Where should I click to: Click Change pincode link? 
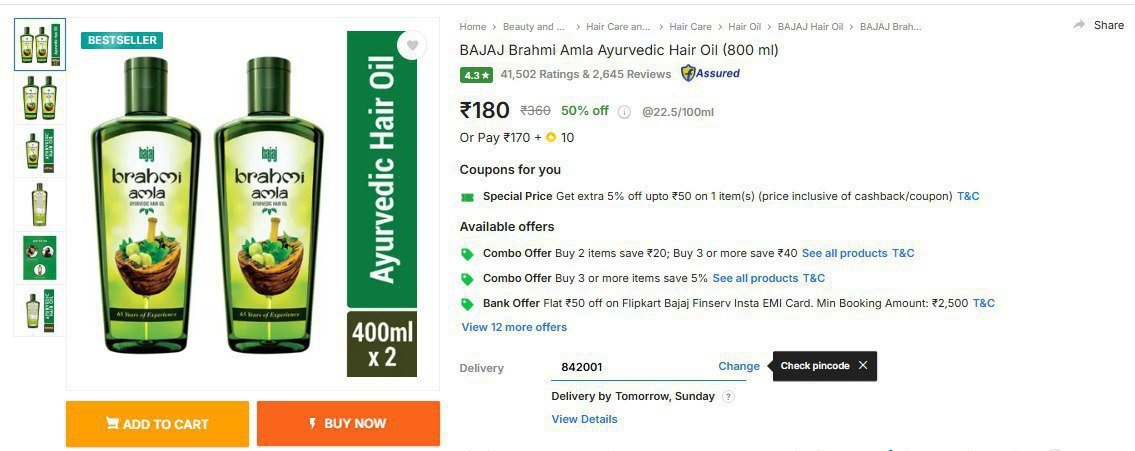coord(739,366)
